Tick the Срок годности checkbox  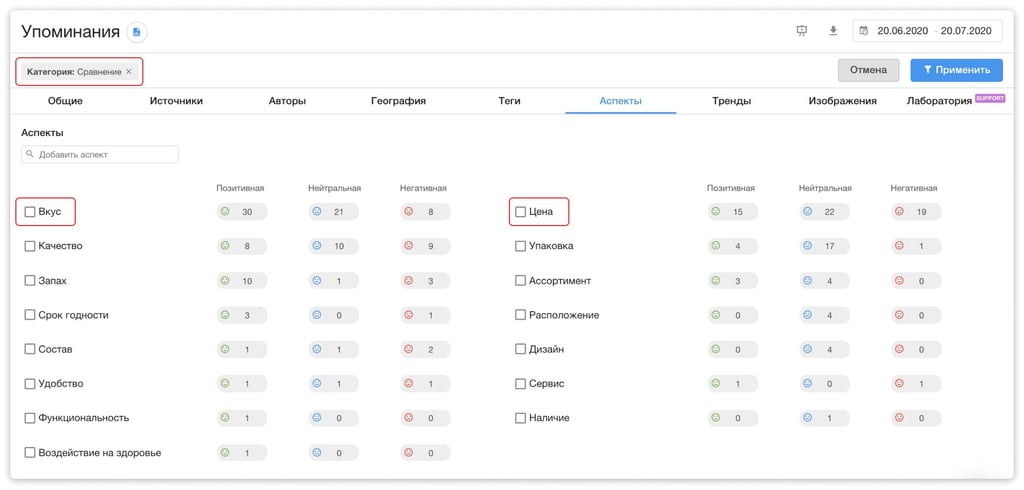coord(29,315)
